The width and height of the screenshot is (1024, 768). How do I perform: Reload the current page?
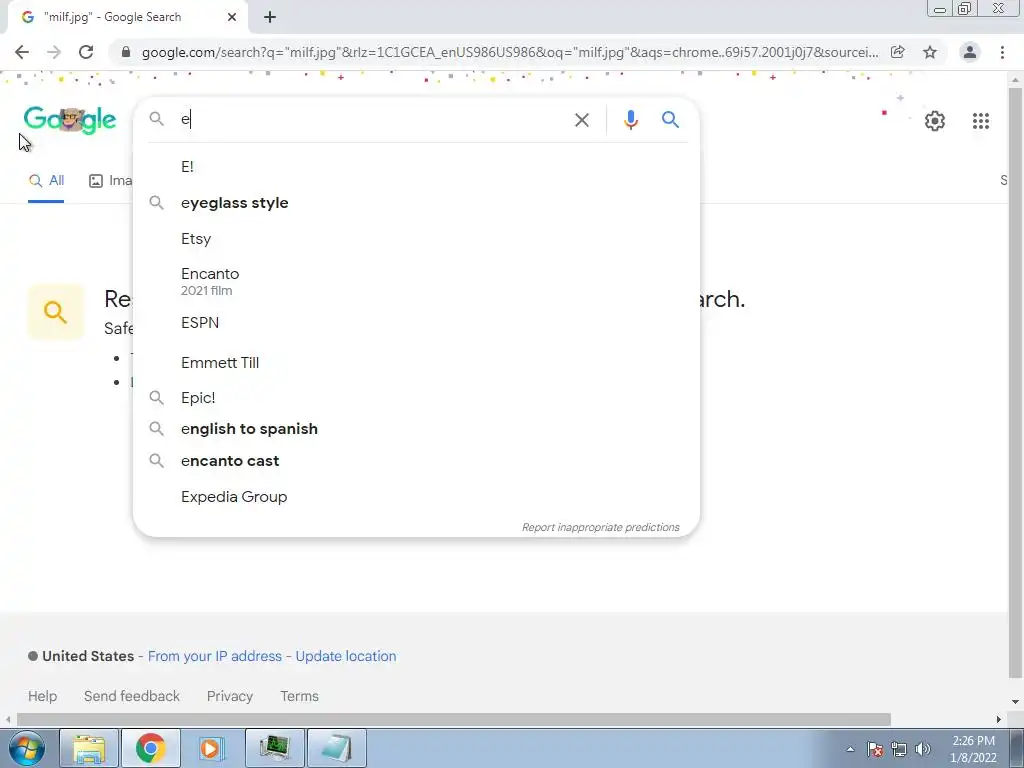pos(86,52)
